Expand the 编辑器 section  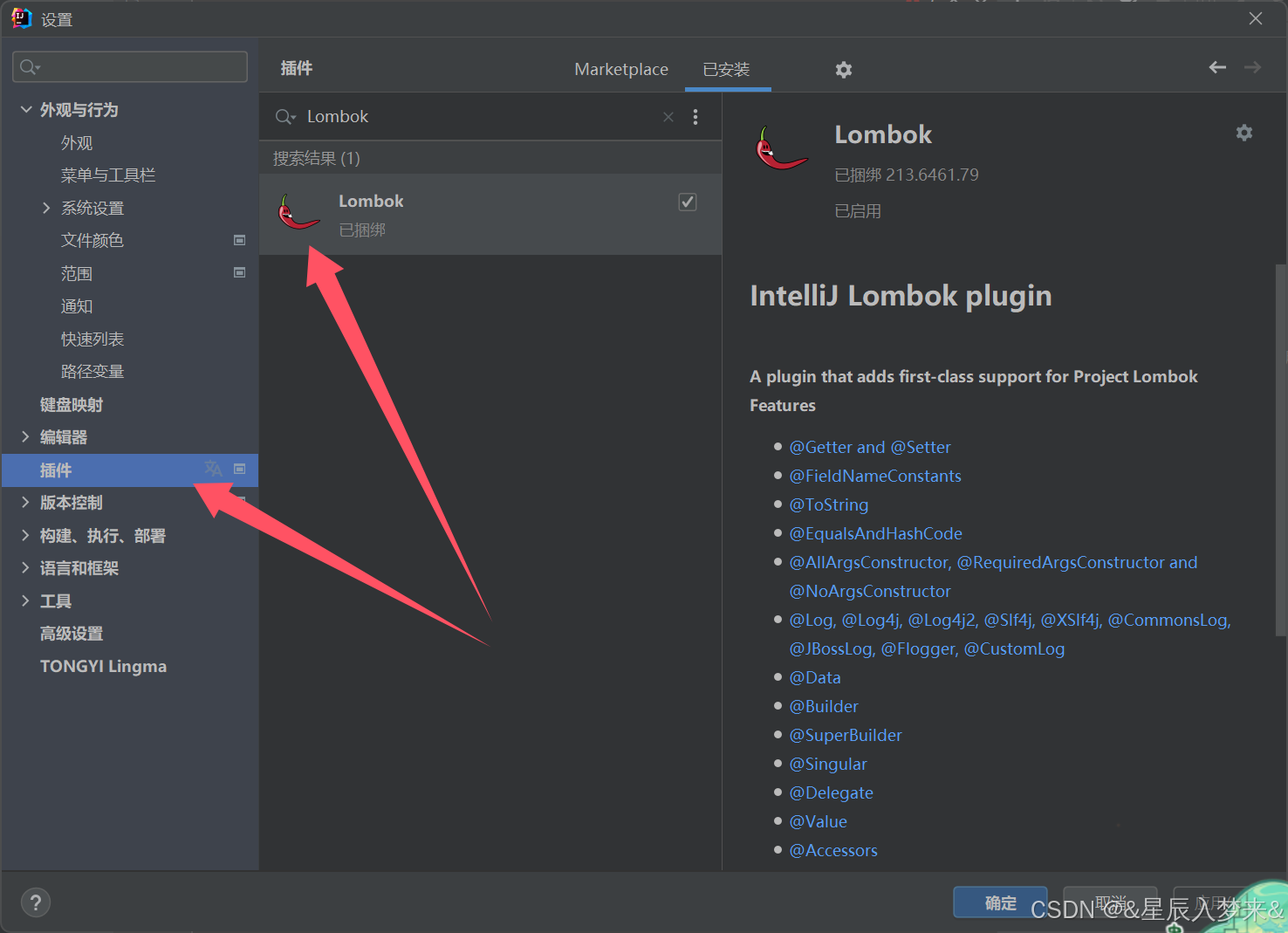pyautogui.click(x=25, y=436)
